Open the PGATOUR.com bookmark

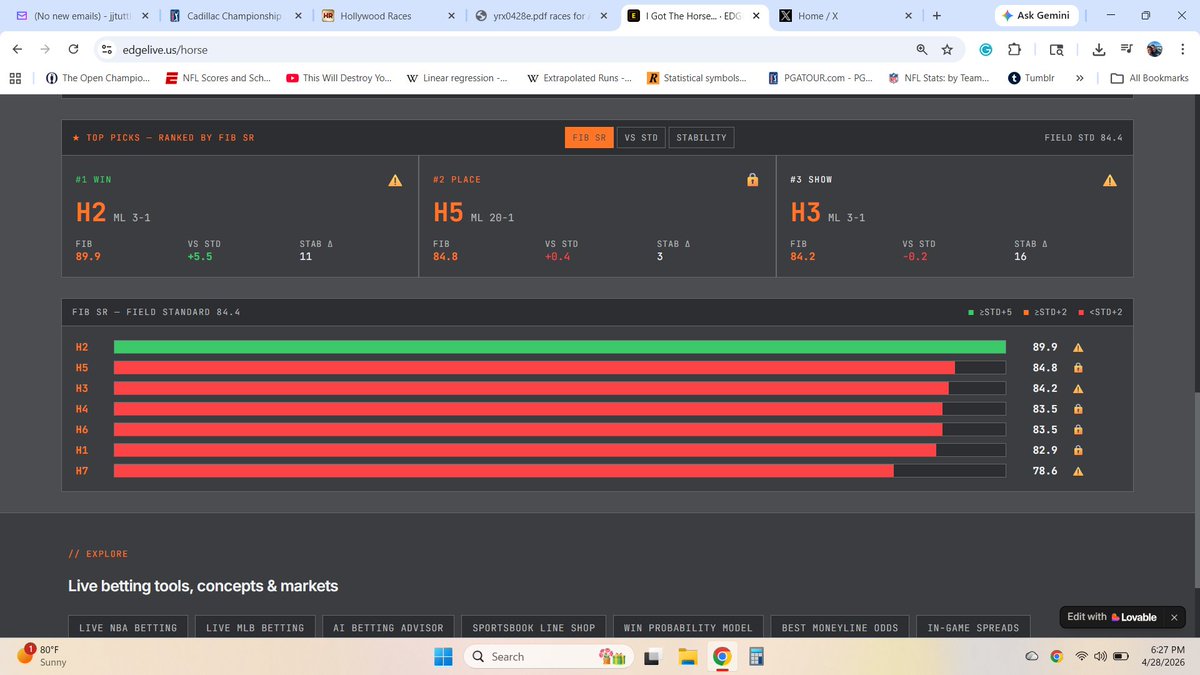(822, 78)
